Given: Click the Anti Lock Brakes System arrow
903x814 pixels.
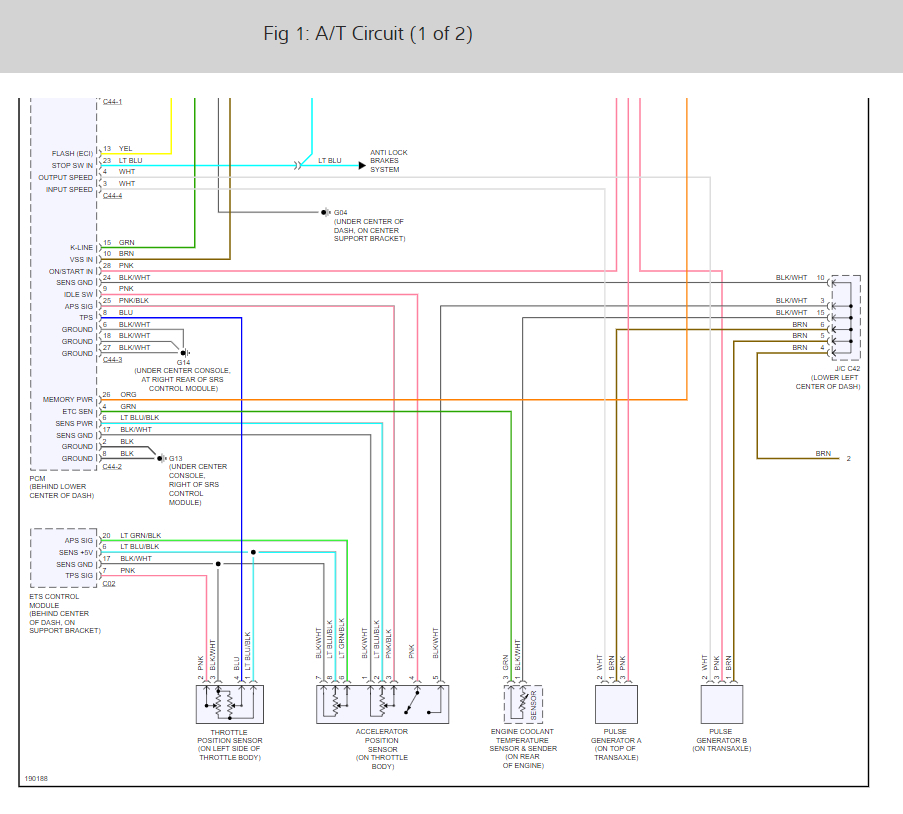Looking at the screenshot, I should click(x=362, y=166).
